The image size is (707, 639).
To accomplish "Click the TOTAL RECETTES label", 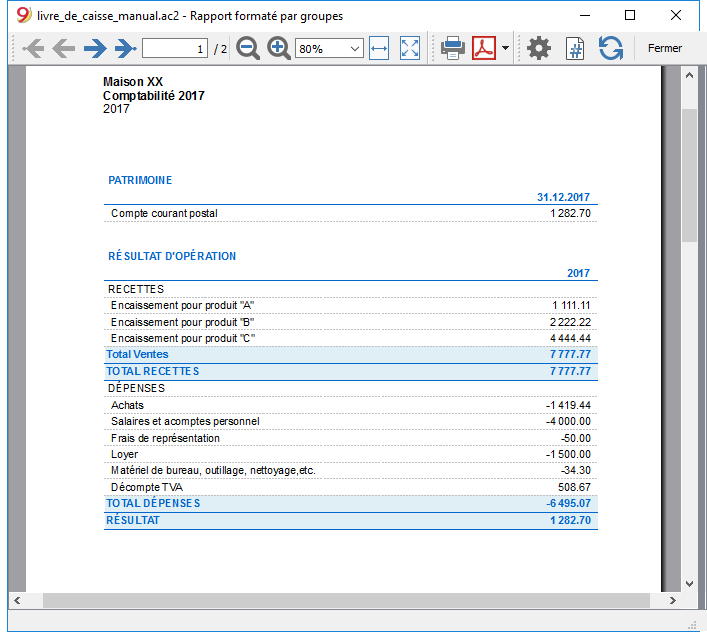I will tap(152, 371).
